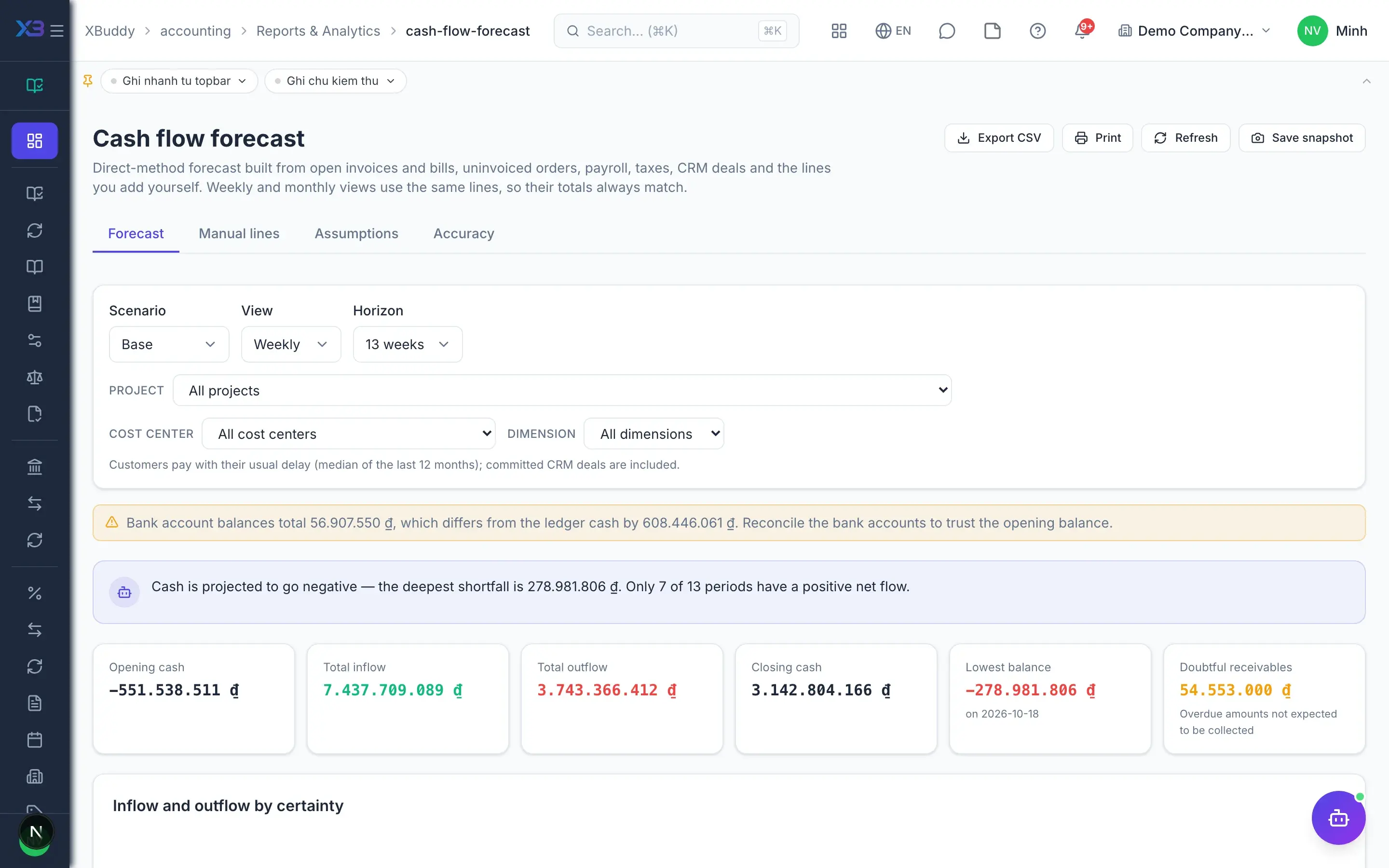Open the All projects dropdown

562,391
